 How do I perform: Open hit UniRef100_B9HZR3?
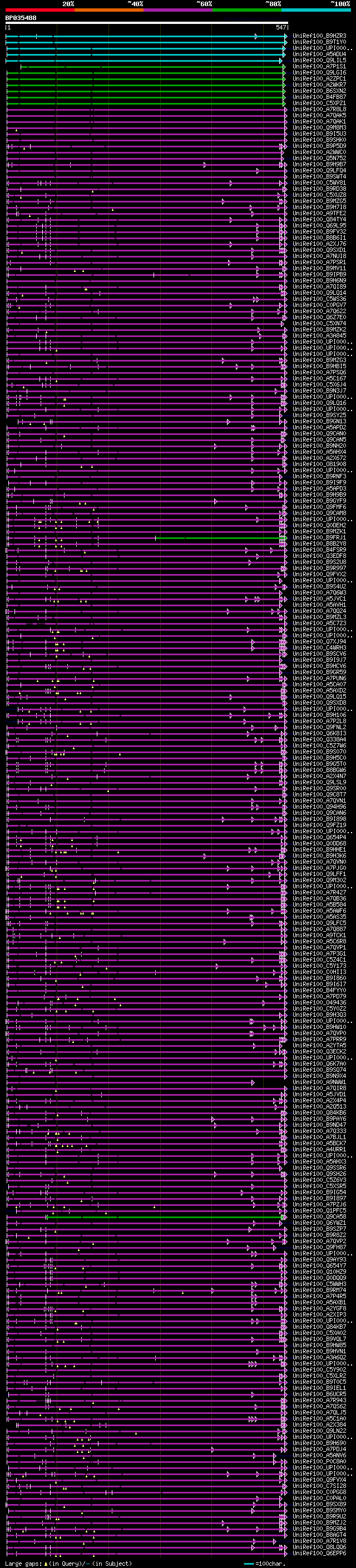click(x=319, y=36)
